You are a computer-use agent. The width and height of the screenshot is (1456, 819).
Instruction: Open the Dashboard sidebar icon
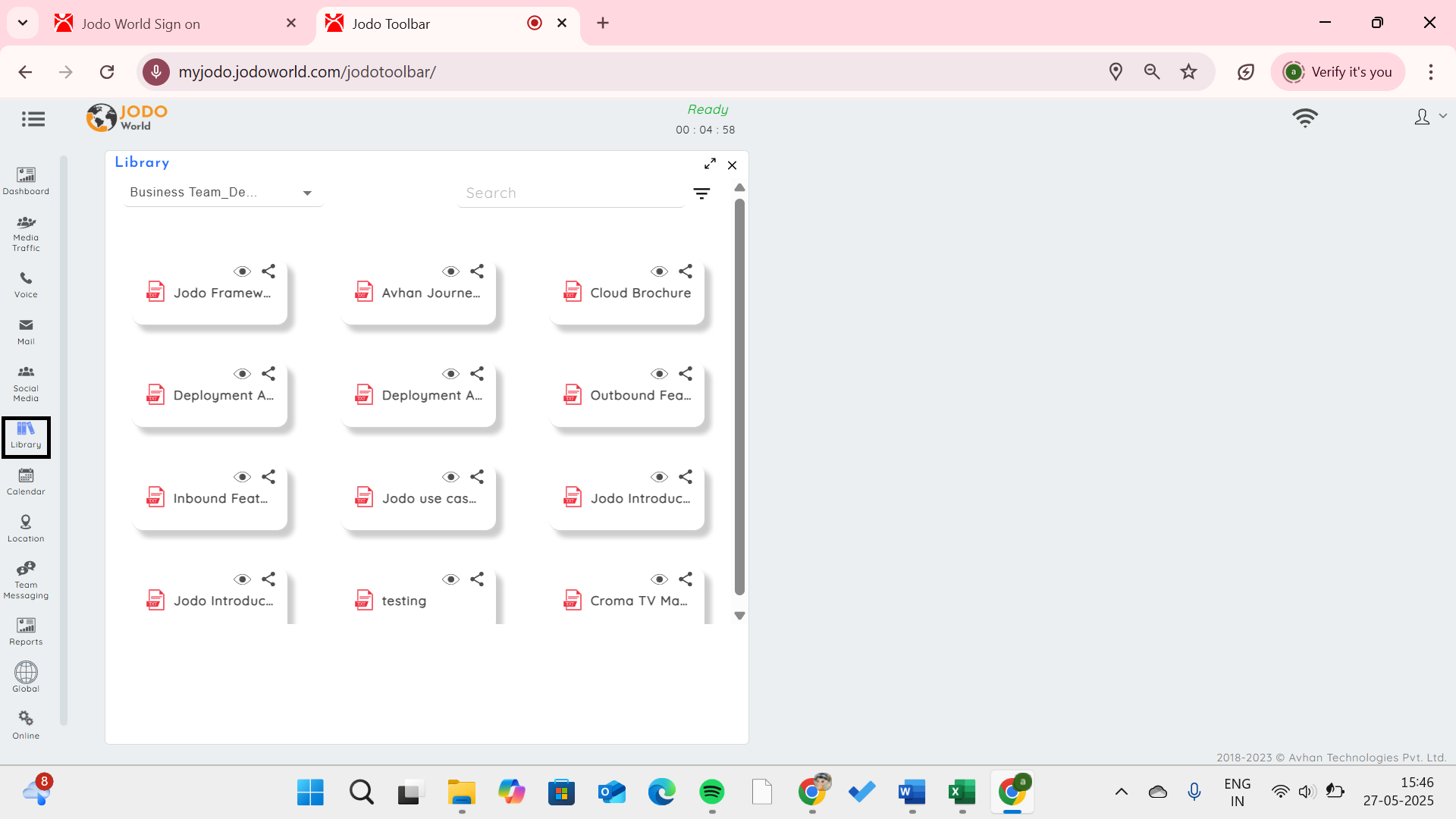26,180
